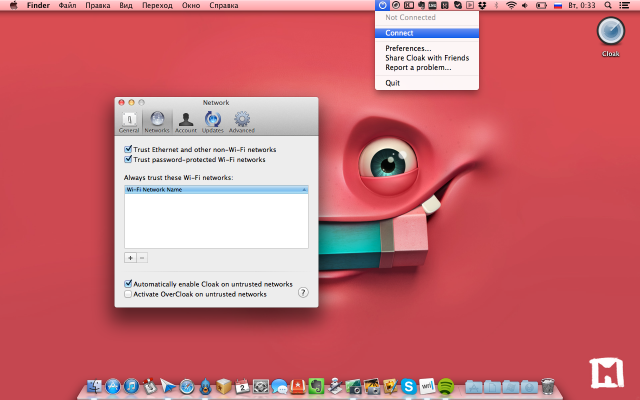
Task: Click the Dropbox menu bar icon
Action: 481,6
